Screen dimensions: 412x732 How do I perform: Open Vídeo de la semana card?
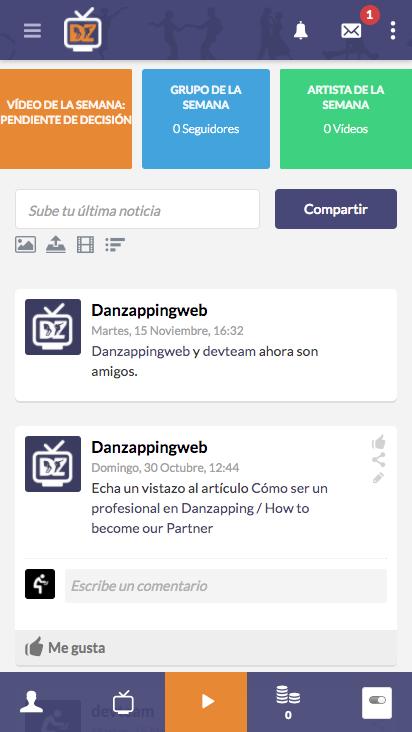66,119
